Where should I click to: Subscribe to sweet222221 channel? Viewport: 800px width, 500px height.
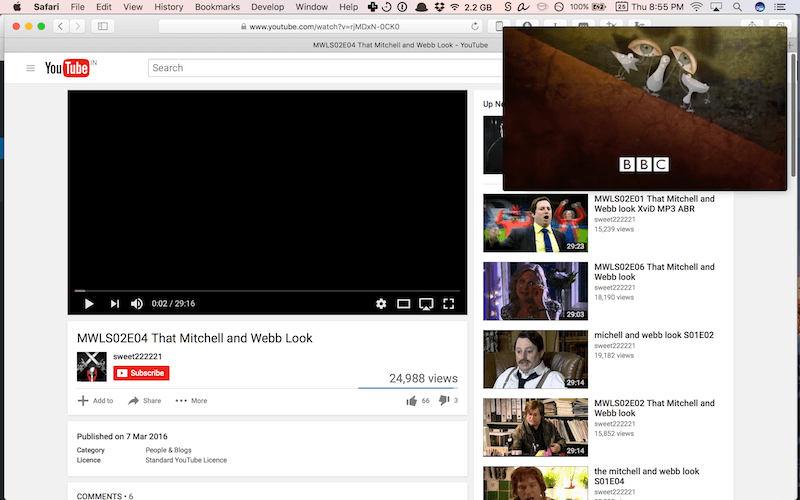141,373
